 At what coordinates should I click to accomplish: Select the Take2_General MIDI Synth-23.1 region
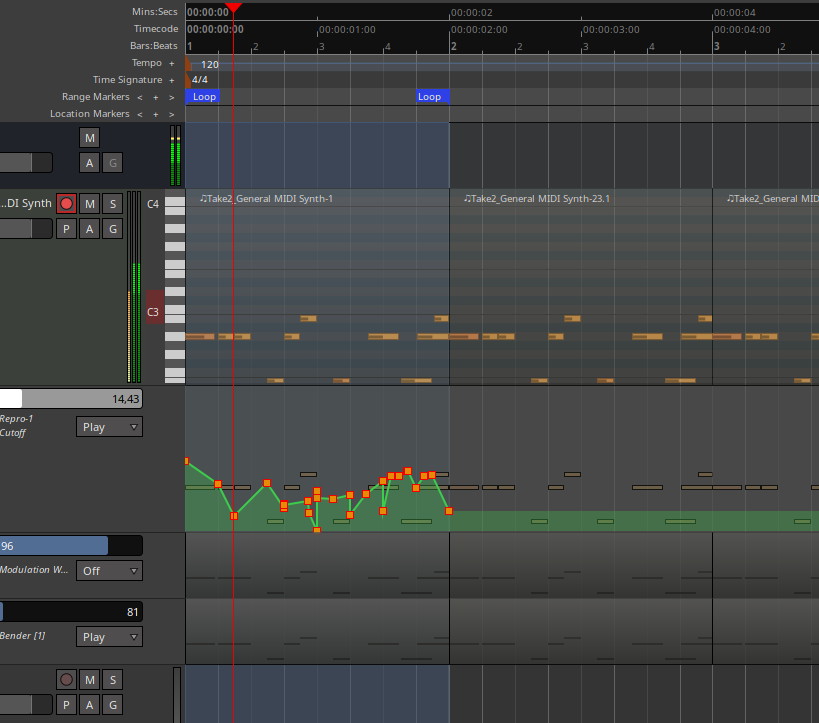[x=536, y=199]
